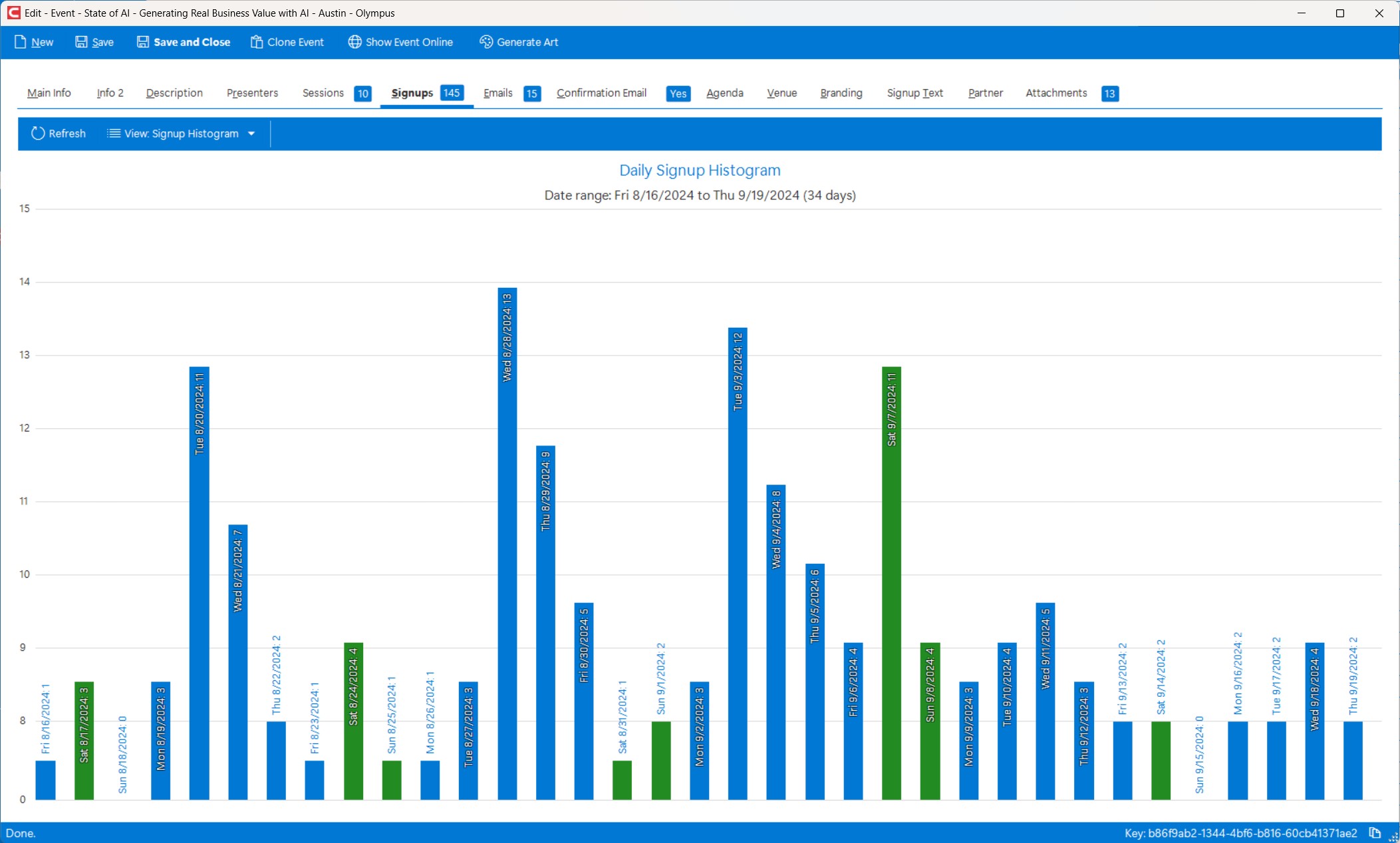Go to the Attachments tab
This screenshot has width=1400, height=843.
tap(1056, 93)
